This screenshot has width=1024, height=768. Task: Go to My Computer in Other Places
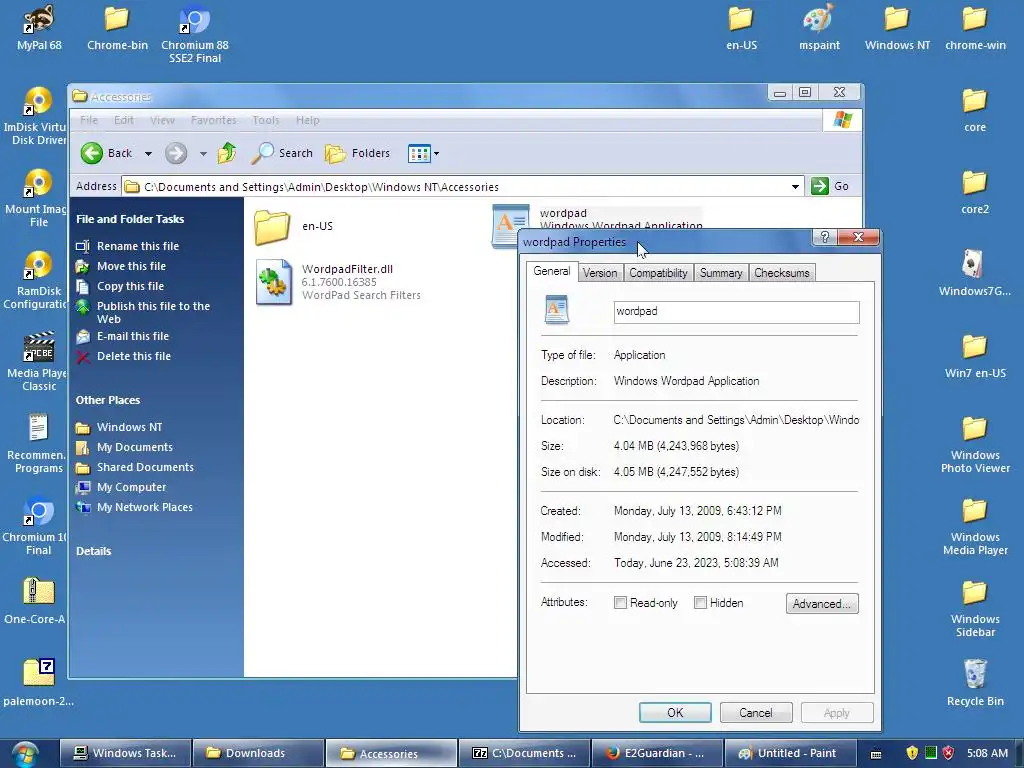[131, 487]
